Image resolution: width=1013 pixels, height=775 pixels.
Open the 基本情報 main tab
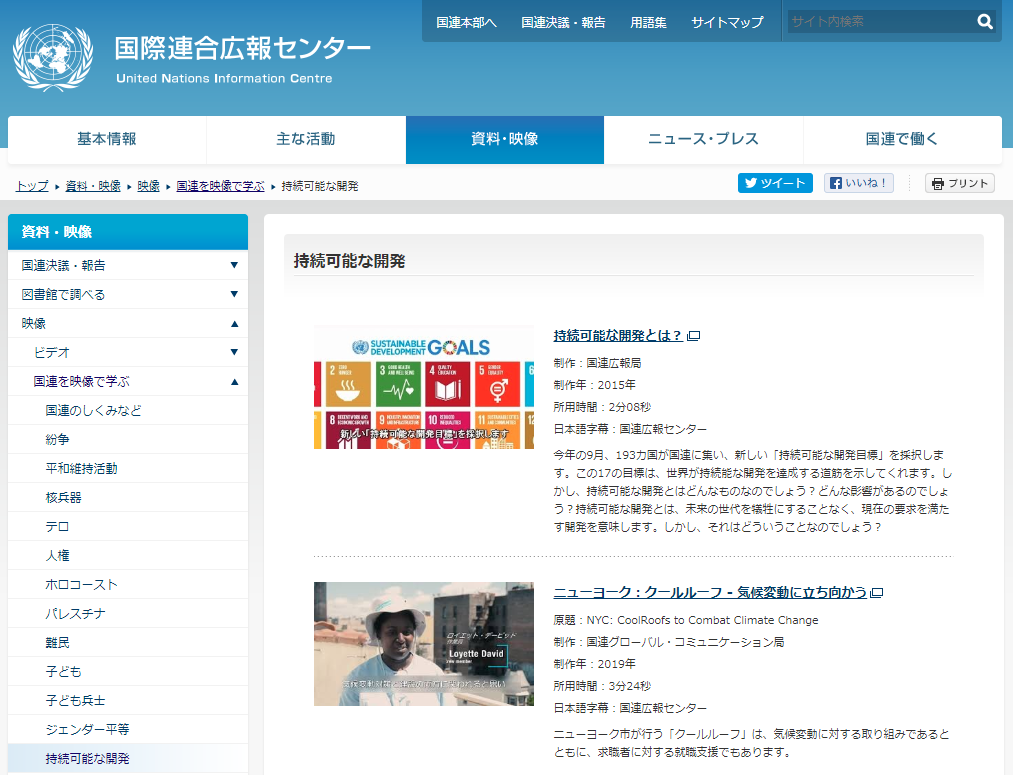(x=107, y=140)
